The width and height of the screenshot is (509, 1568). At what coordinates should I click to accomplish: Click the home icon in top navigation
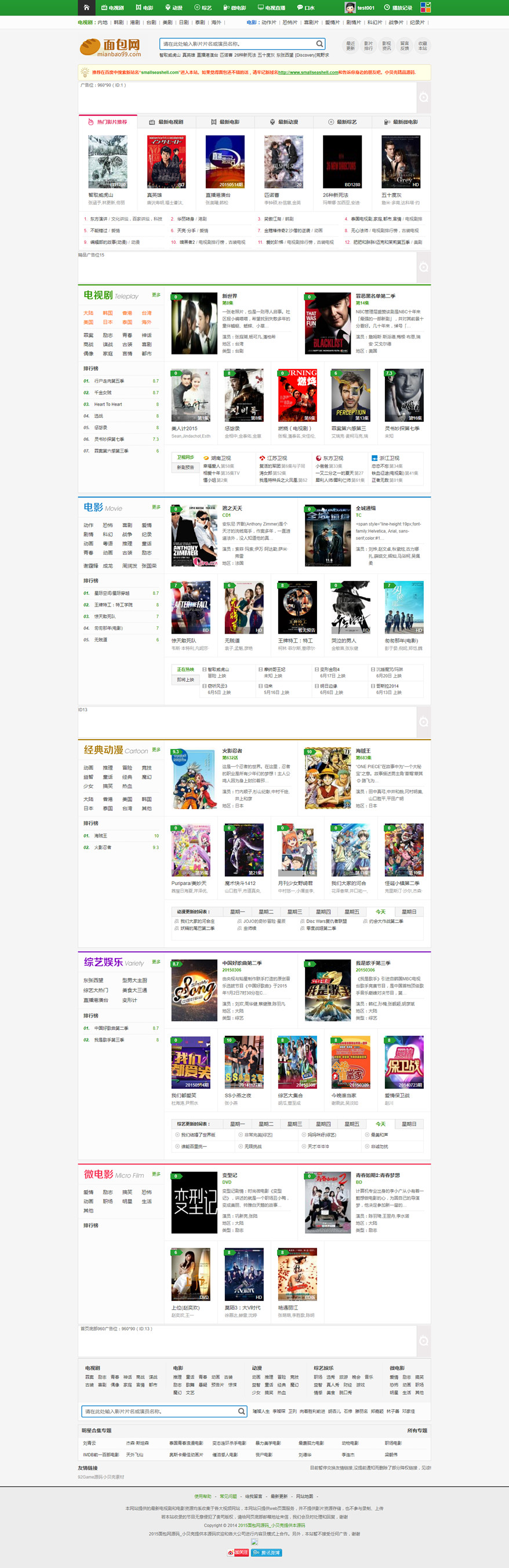tap(86, 8)
